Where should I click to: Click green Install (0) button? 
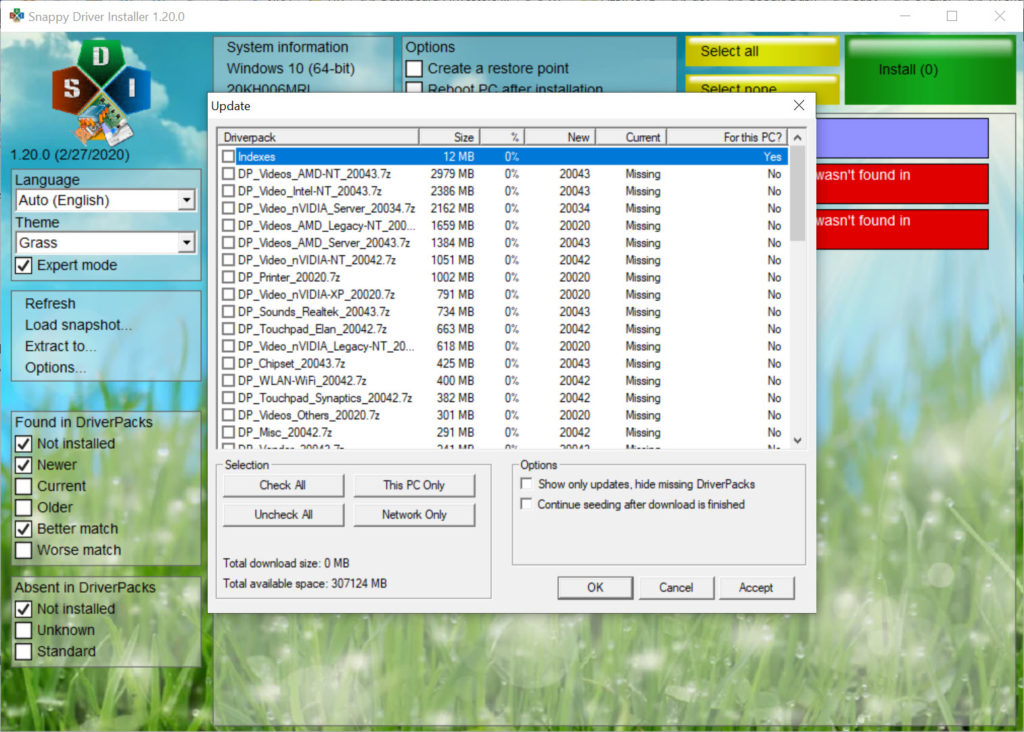930,70
